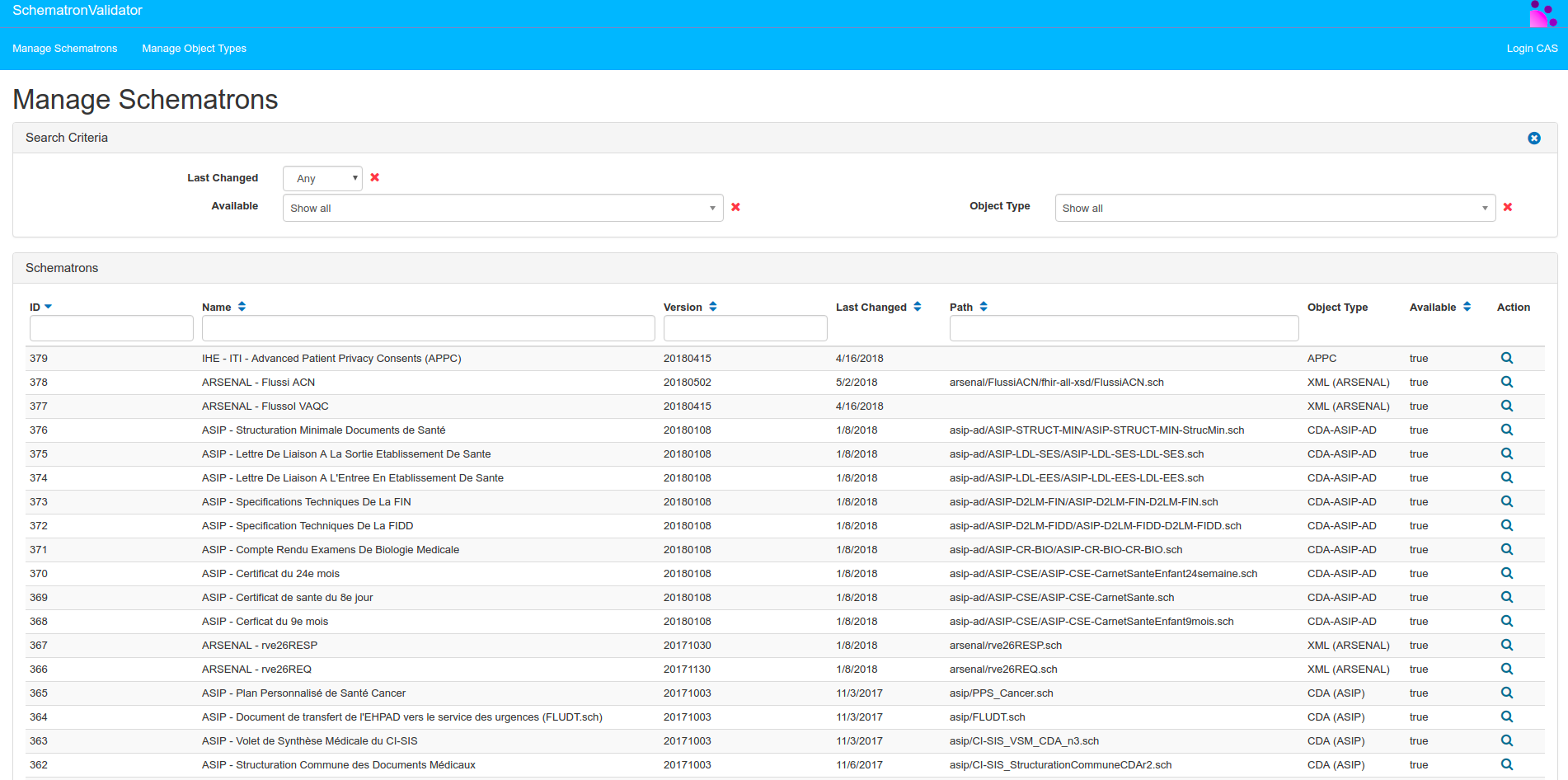The height and width of the screenshot is (780, 1568).
Task: Click the Login CAS link
Action: coord(1532,49)
